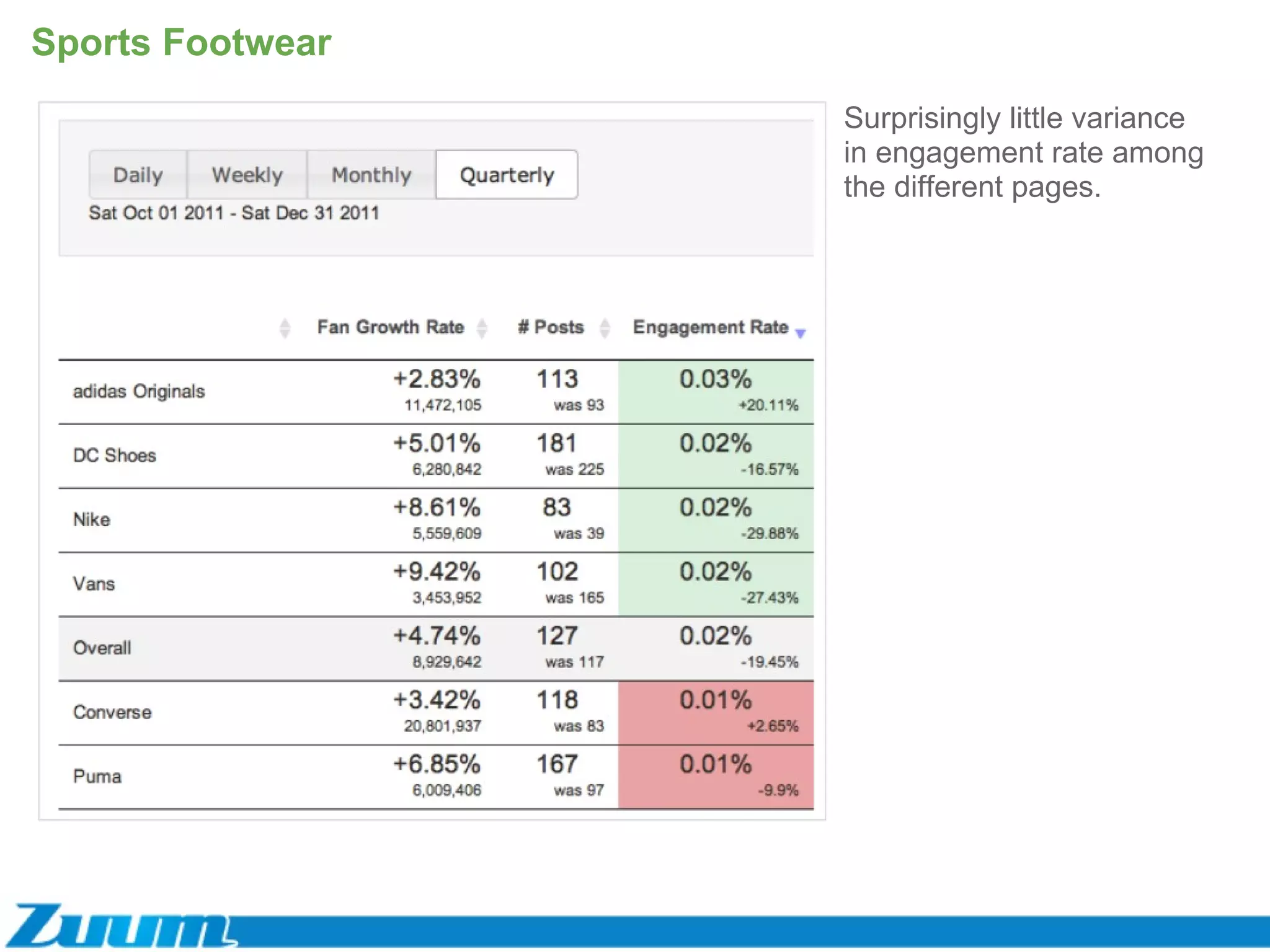Image resolution: width=1270 pixels, height=952 pixels.
Task: Sort by brand name column arrows
Action: (285, 328)
